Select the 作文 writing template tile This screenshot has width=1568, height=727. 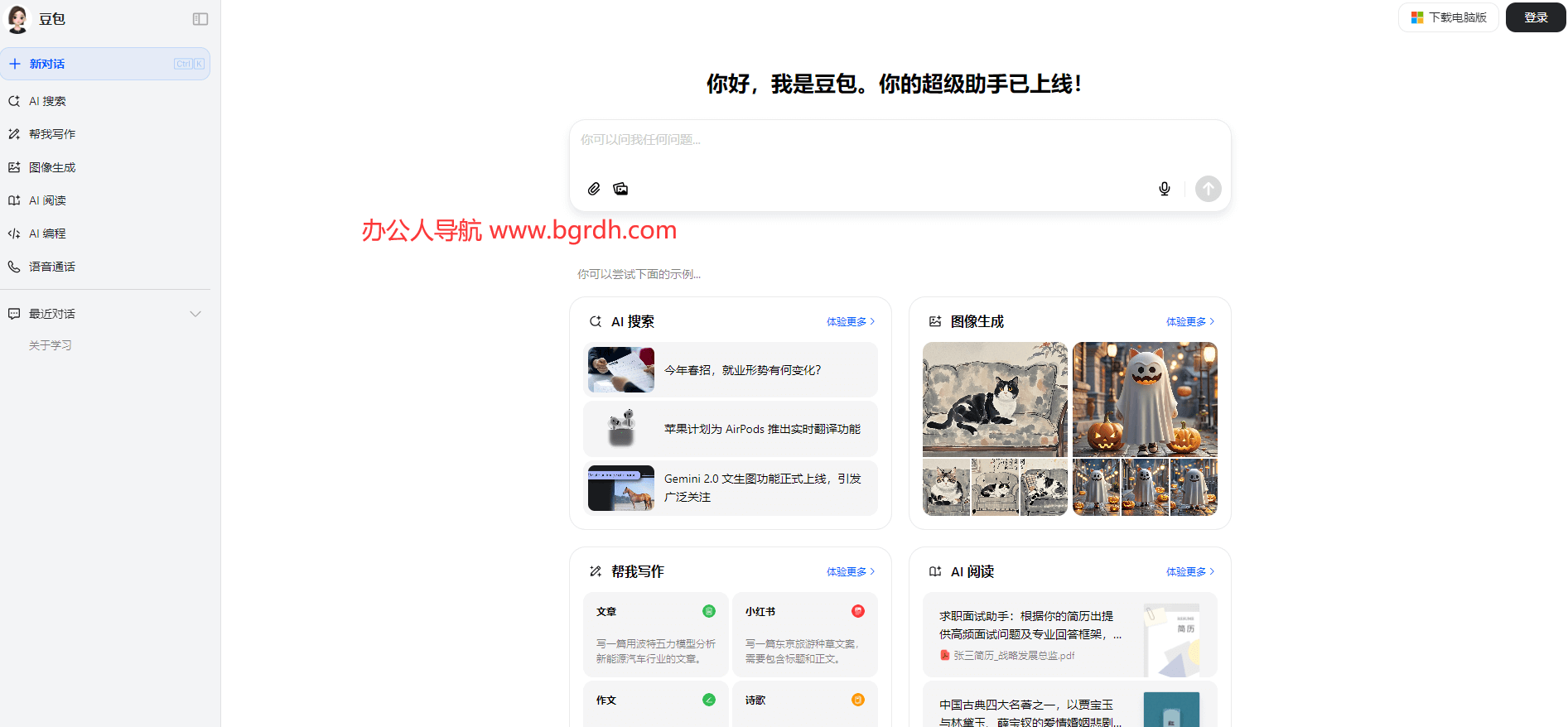(656, 704)
